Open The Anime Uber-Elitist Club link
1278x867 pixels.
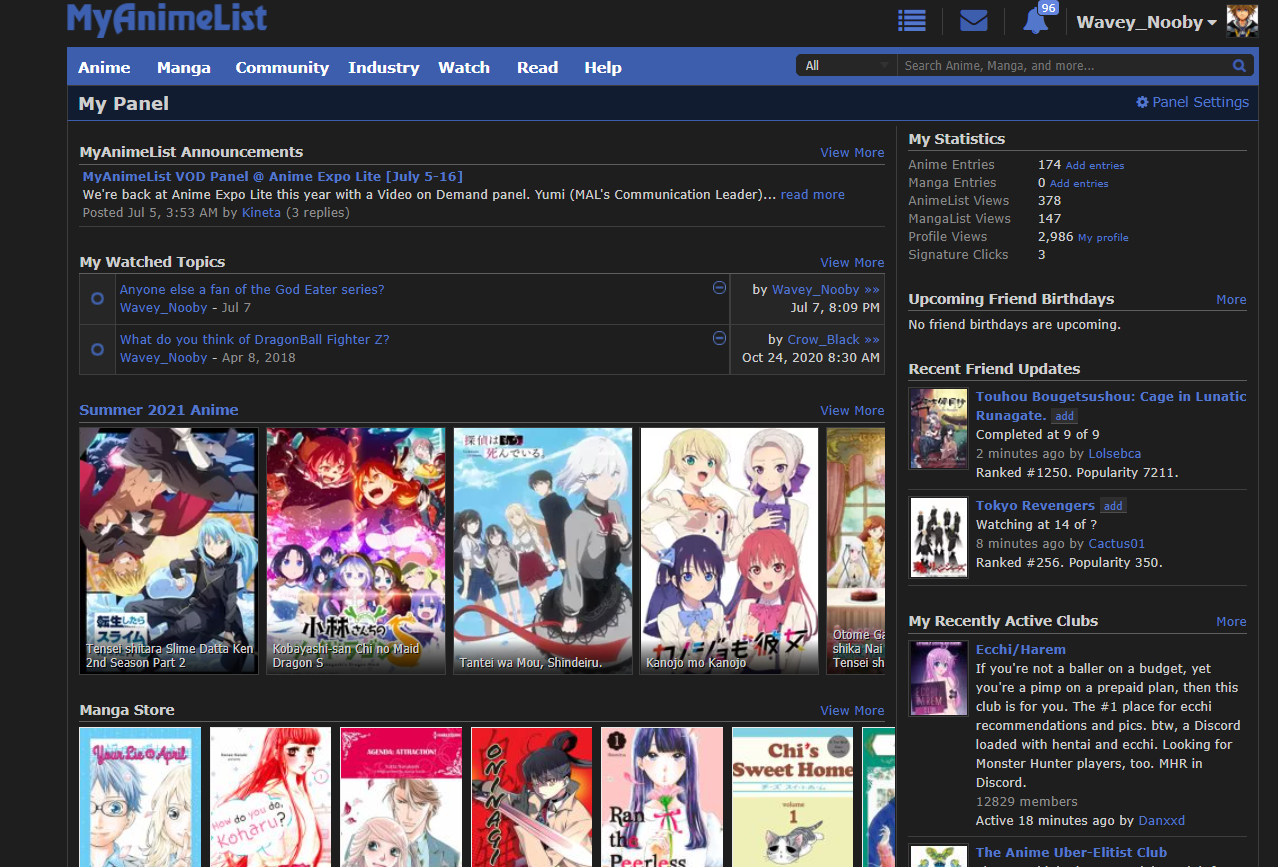tap(1071, 853)
